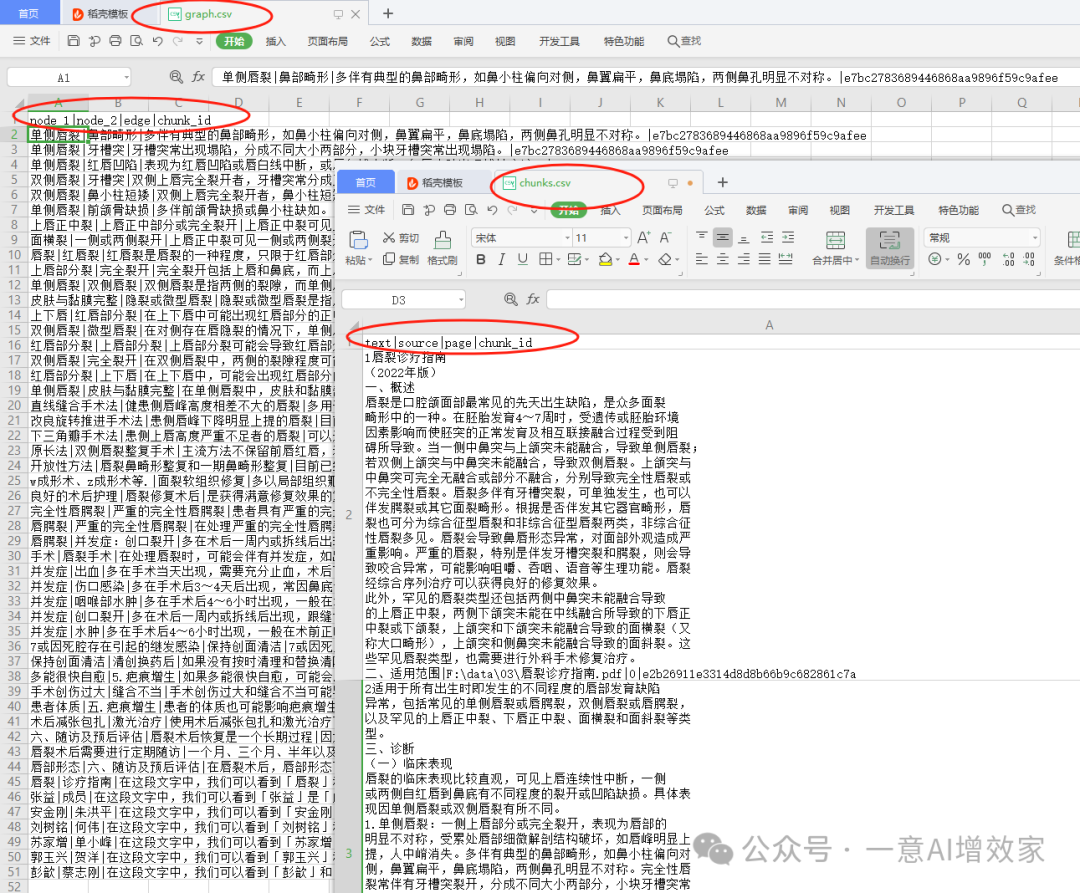This screenshot has width=1080, height=893.
Task: Select column G header in graph.csv
Action: [x=419, y=103]
